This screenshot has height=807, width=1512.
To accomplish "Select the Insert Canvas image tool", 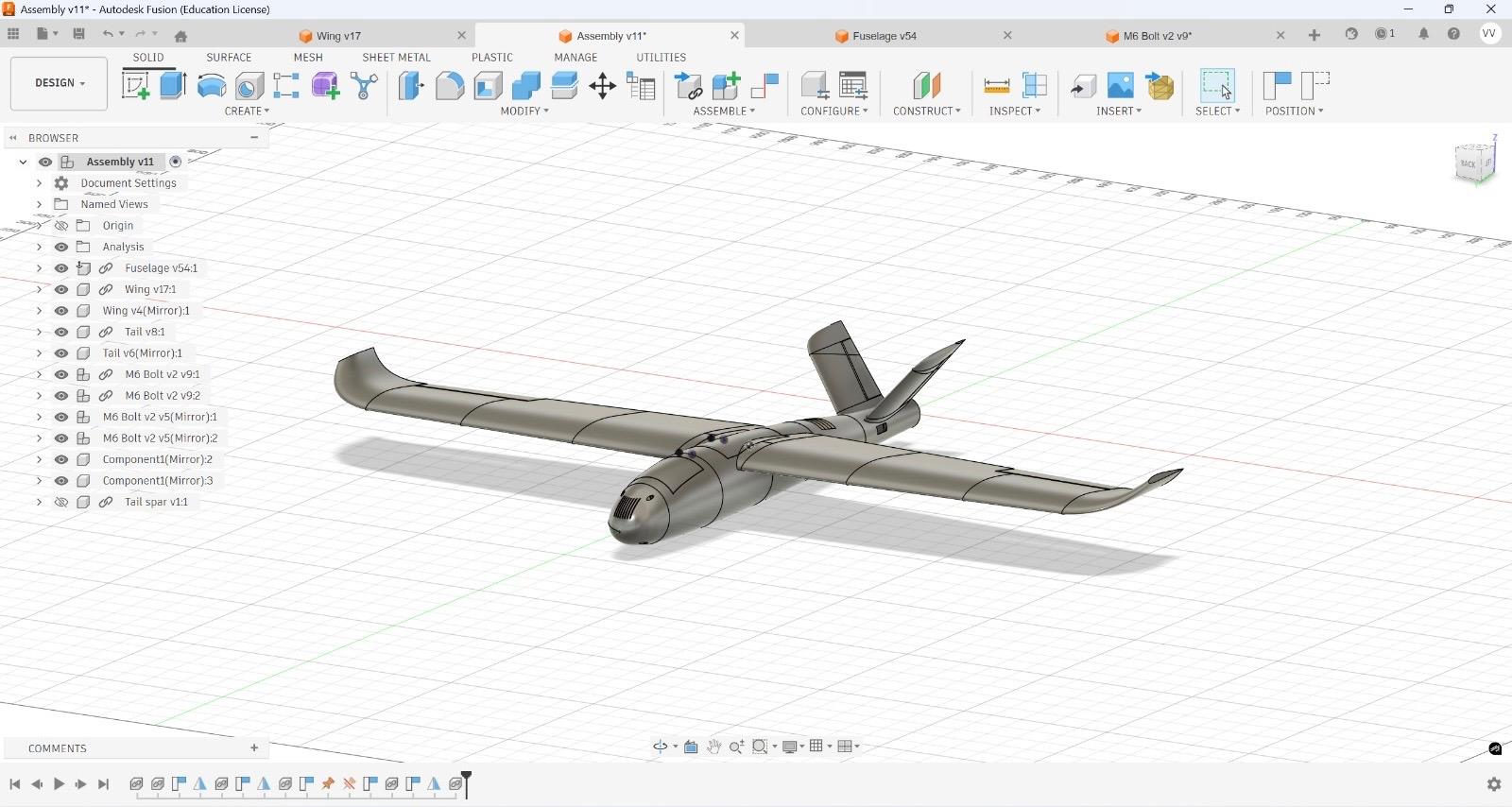I will 1121,86.
